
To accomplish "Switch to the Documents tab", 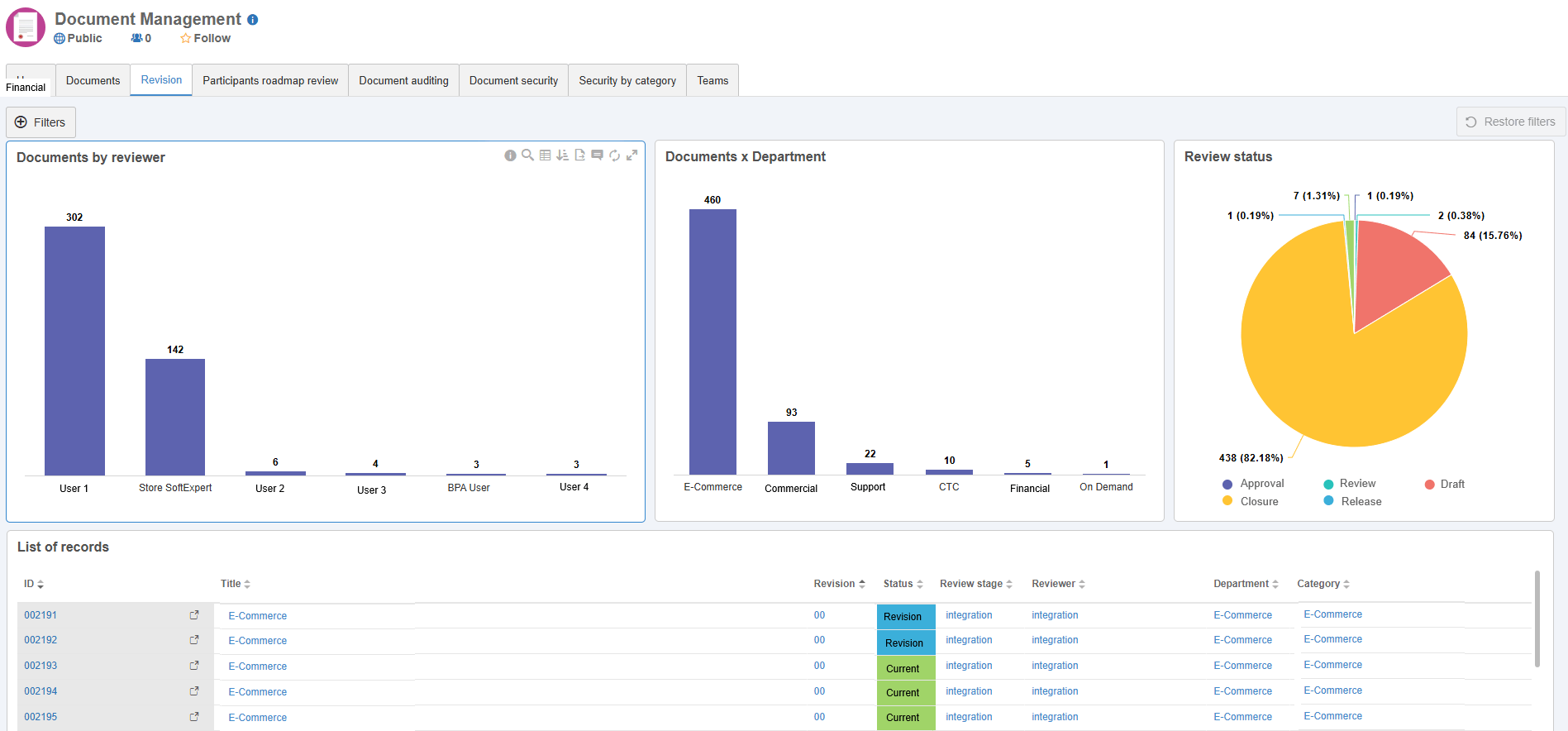I will [x=93, y=80].
